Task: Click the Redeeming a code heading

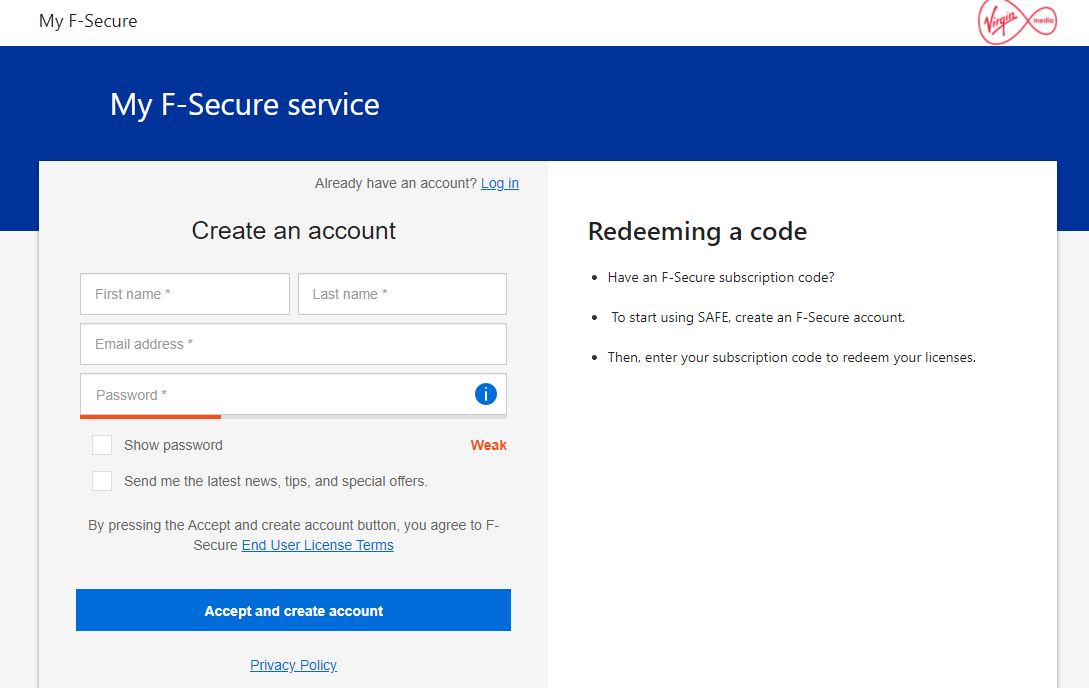Action: coord(697,232)
